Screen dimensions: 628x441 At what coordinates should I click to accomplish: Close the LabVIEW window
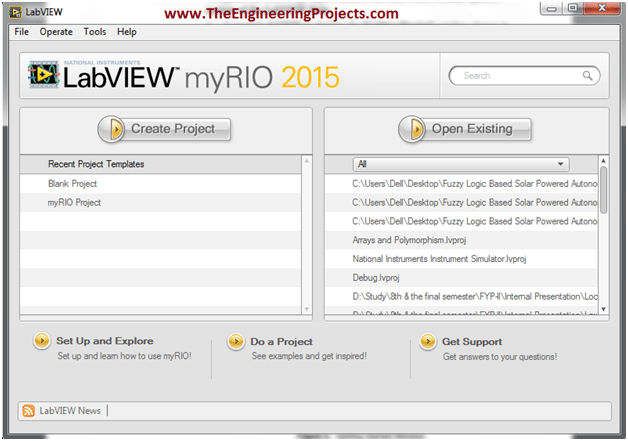pyautogui.click(x=602, y=8)
